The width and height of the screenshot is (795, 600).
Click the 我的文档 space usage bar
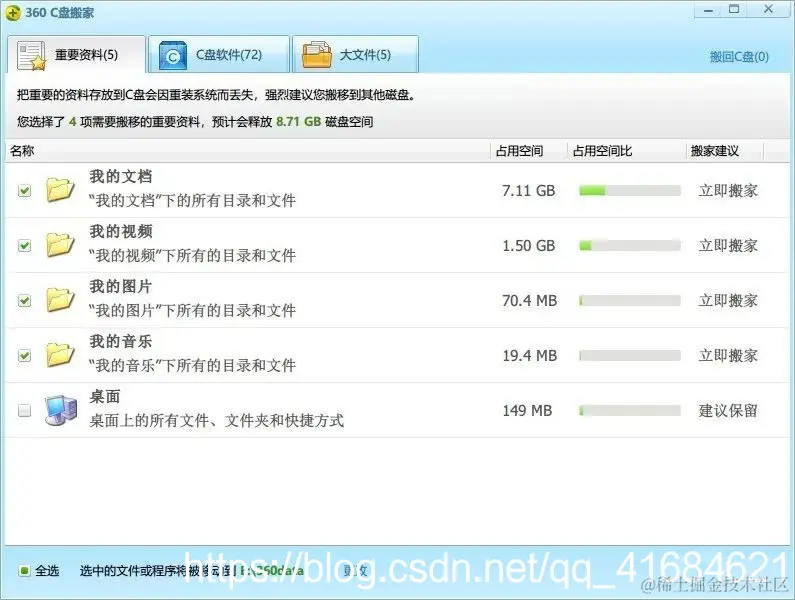[x=630, y=191]
